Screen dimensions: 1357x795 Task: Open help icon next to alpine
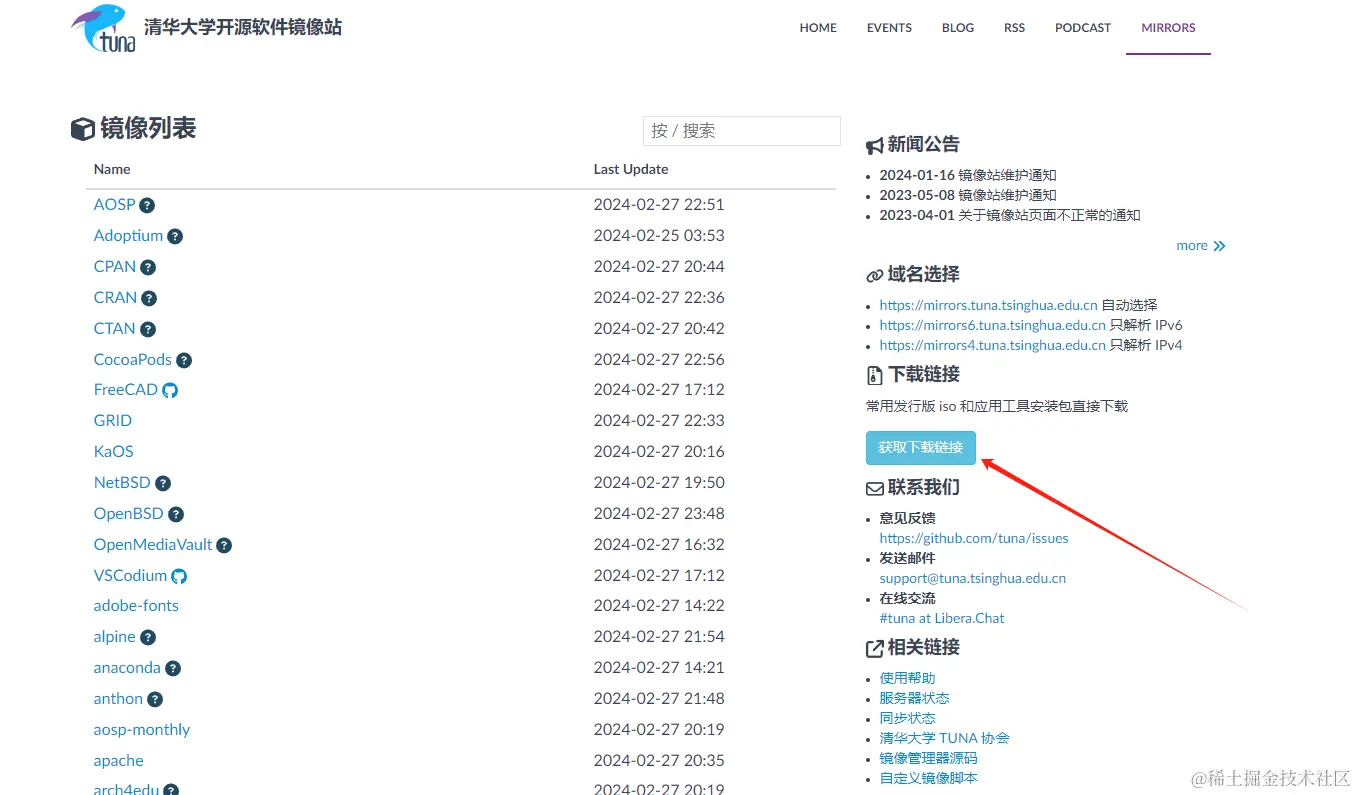pos(148,637)
